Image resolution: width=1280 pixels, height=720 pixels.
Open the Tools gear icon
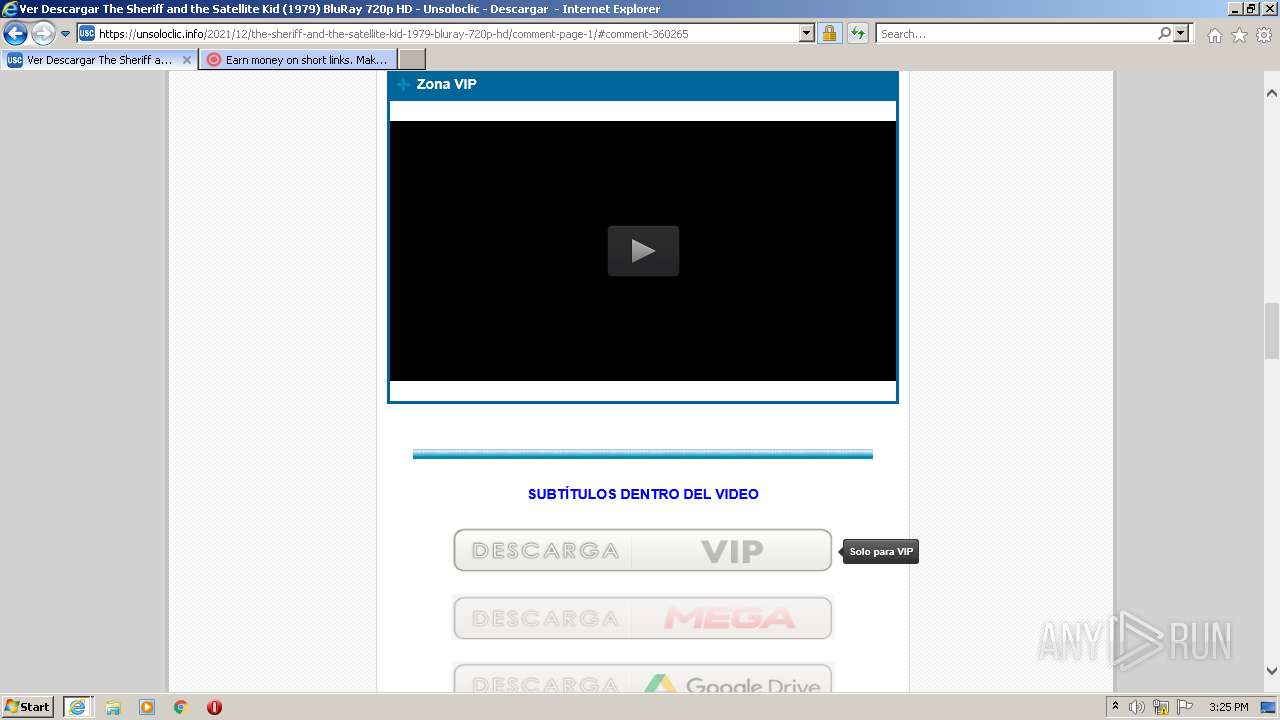1264,35
